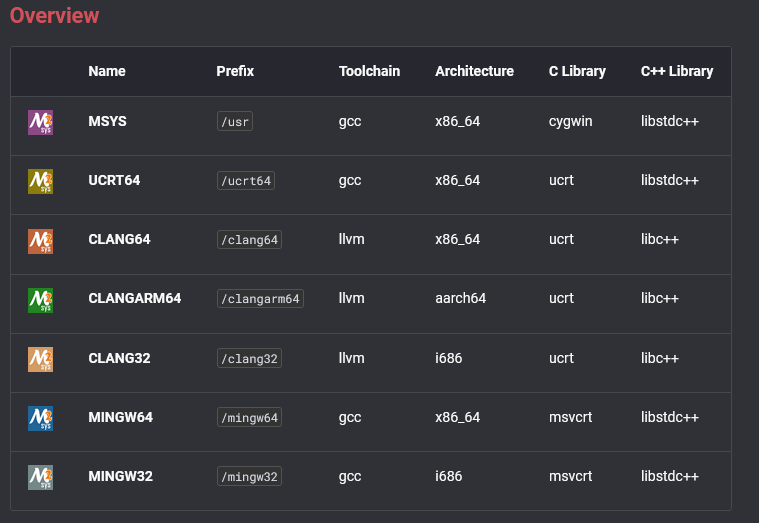Click x86_64 architecture in UCRT64 row
Viewport: 759px width, 523px height.
tap(457, 181)
